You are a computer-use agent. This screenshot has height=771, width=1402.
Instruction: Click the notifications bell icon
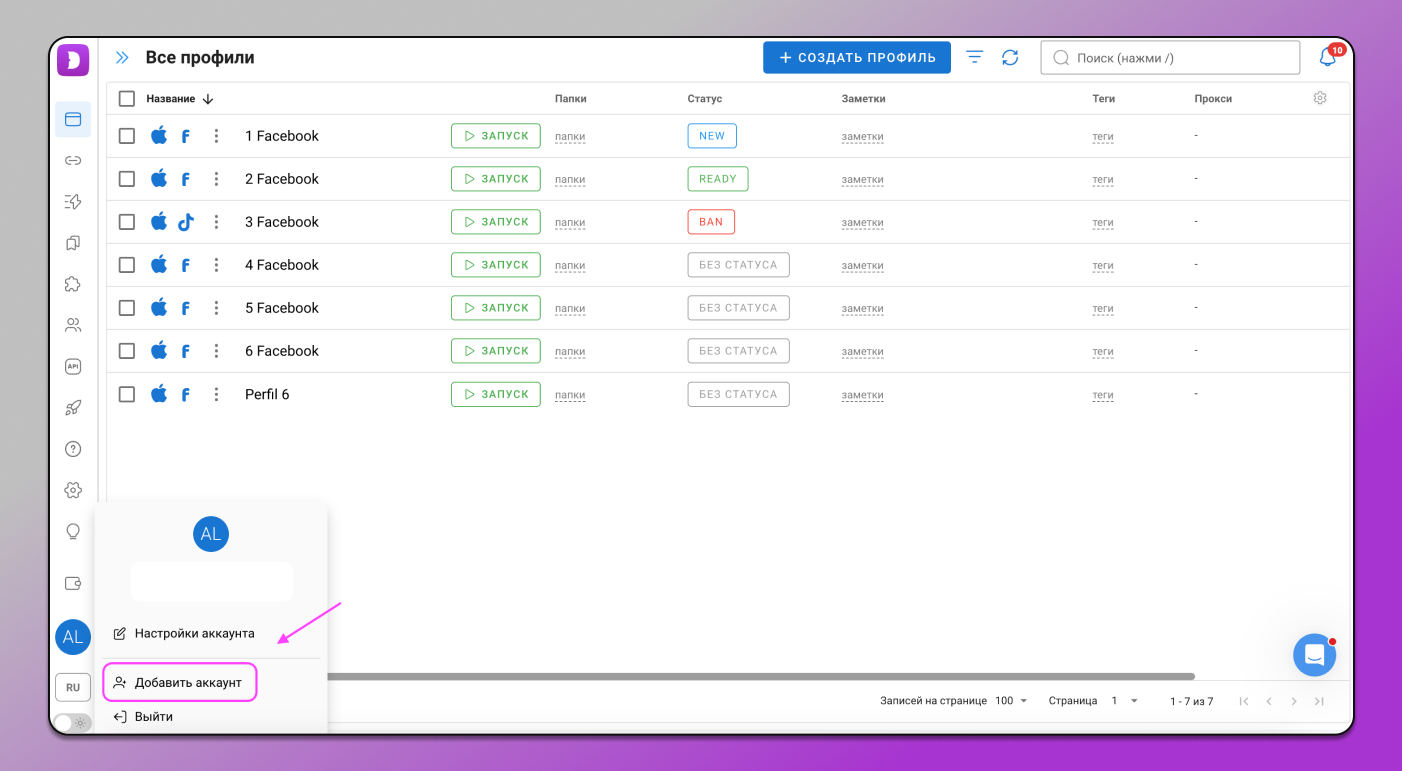1327,58
